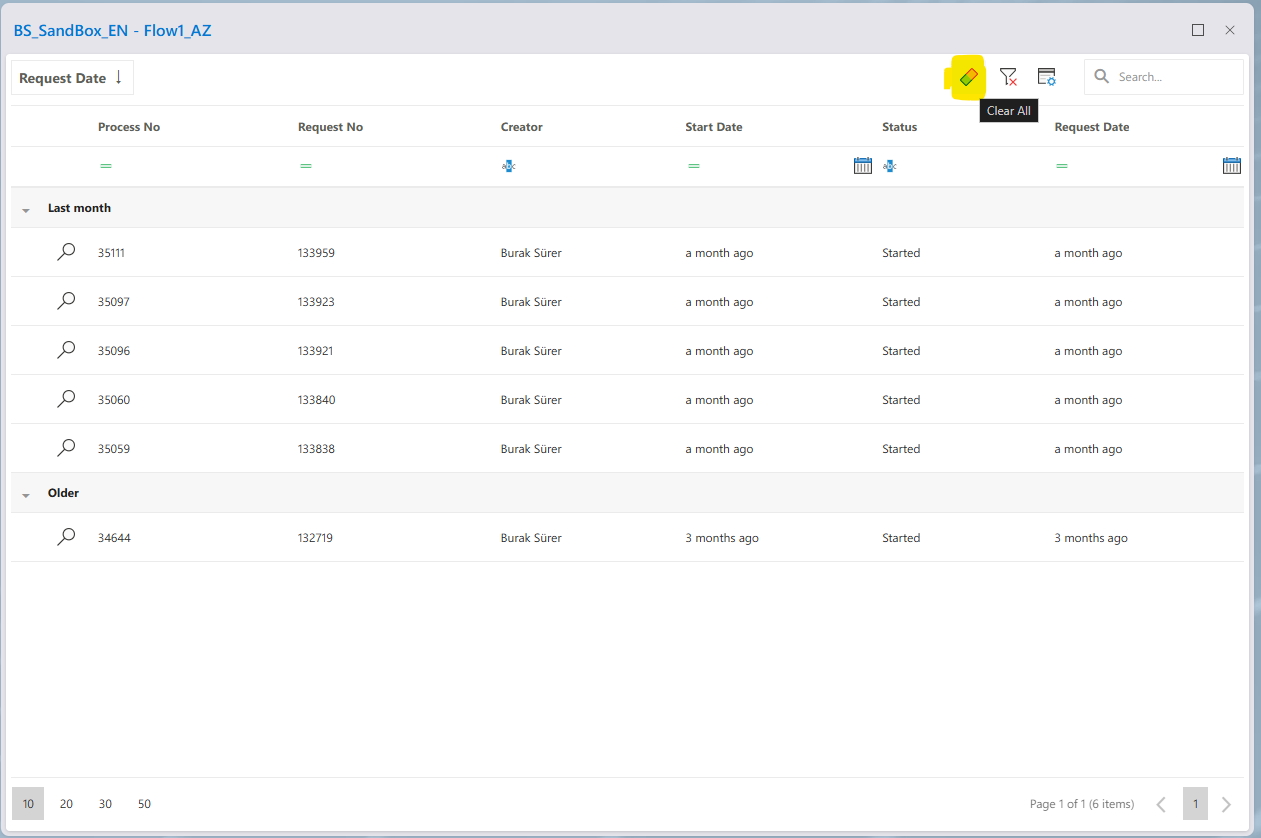
Task: Change Request No filter equals operator
Action: point(306,166)
